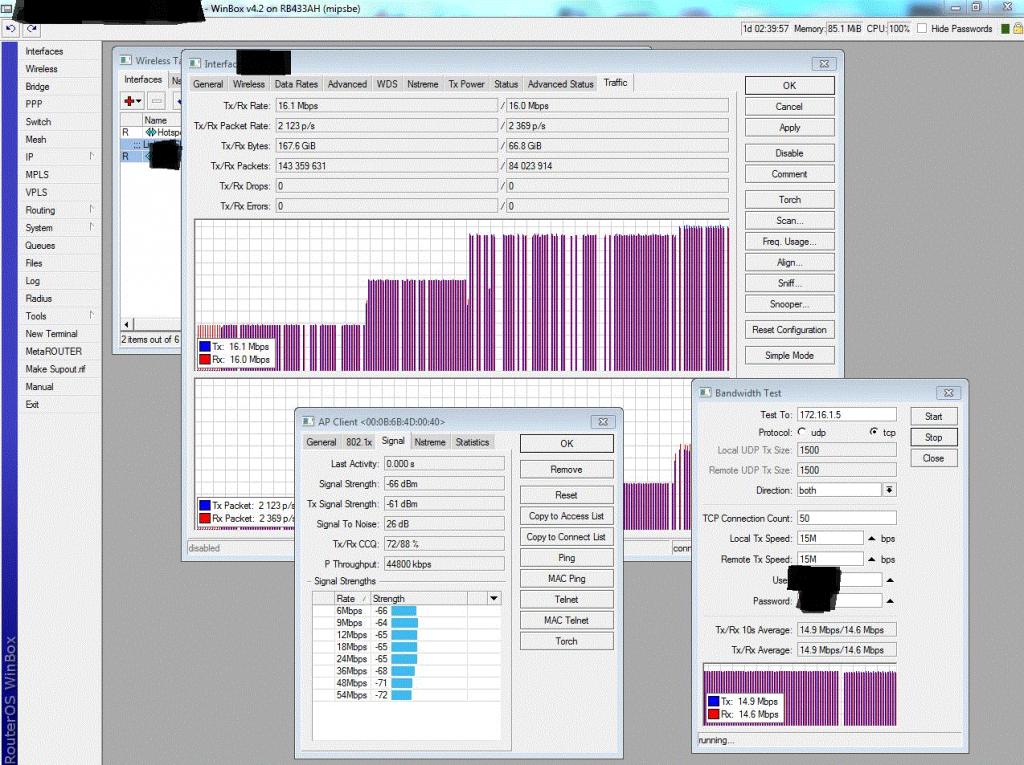Switch to the Data Rates tab
Screen dimensions: 1024x765
point(296,84)
